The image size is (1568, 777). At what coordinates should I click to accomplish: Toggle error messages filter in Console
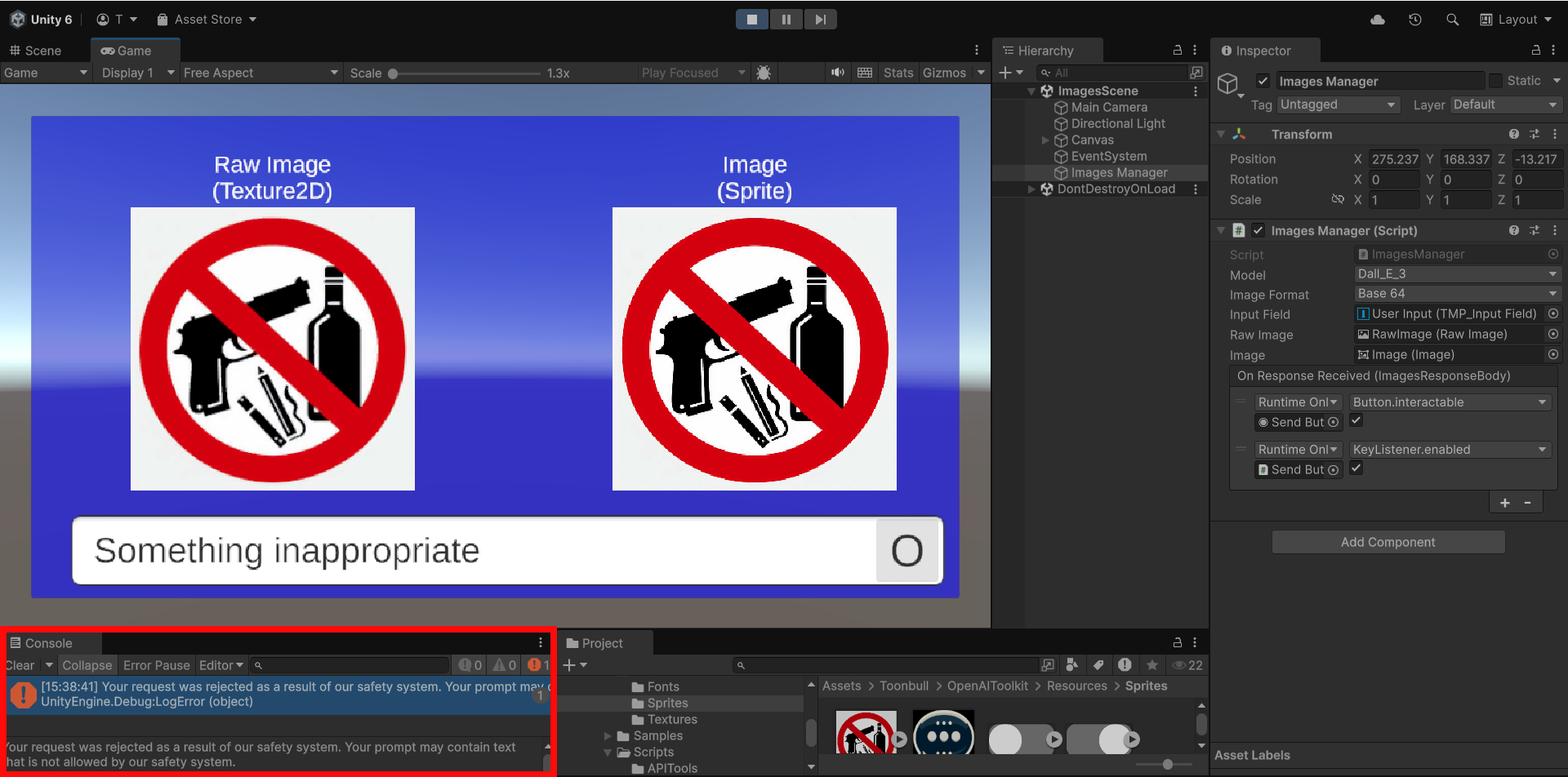pos(539,665)
